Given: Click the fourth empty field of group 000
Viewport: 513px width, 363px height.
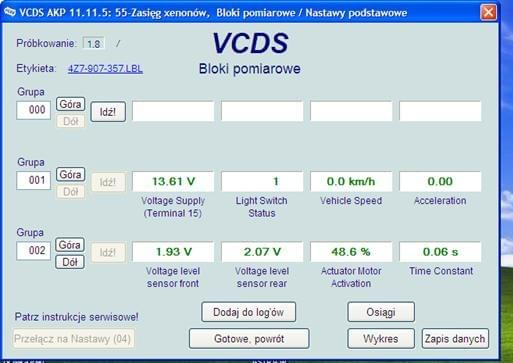Looking at the screenshot, I should click(x=440, y=111).
